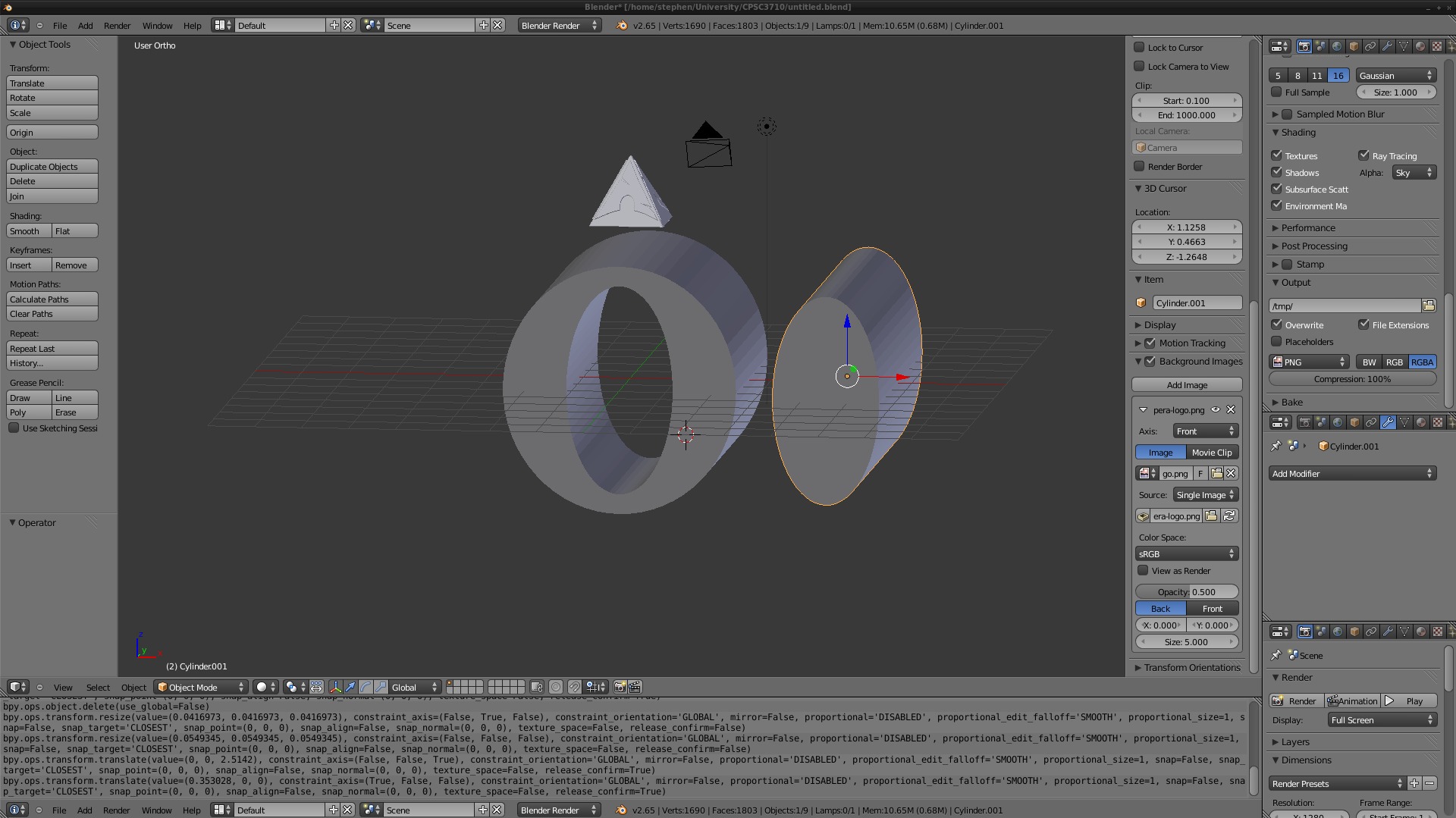Expand the Performance panel
Viewport: 1456px width, 818px height.
click(1307, 227)
